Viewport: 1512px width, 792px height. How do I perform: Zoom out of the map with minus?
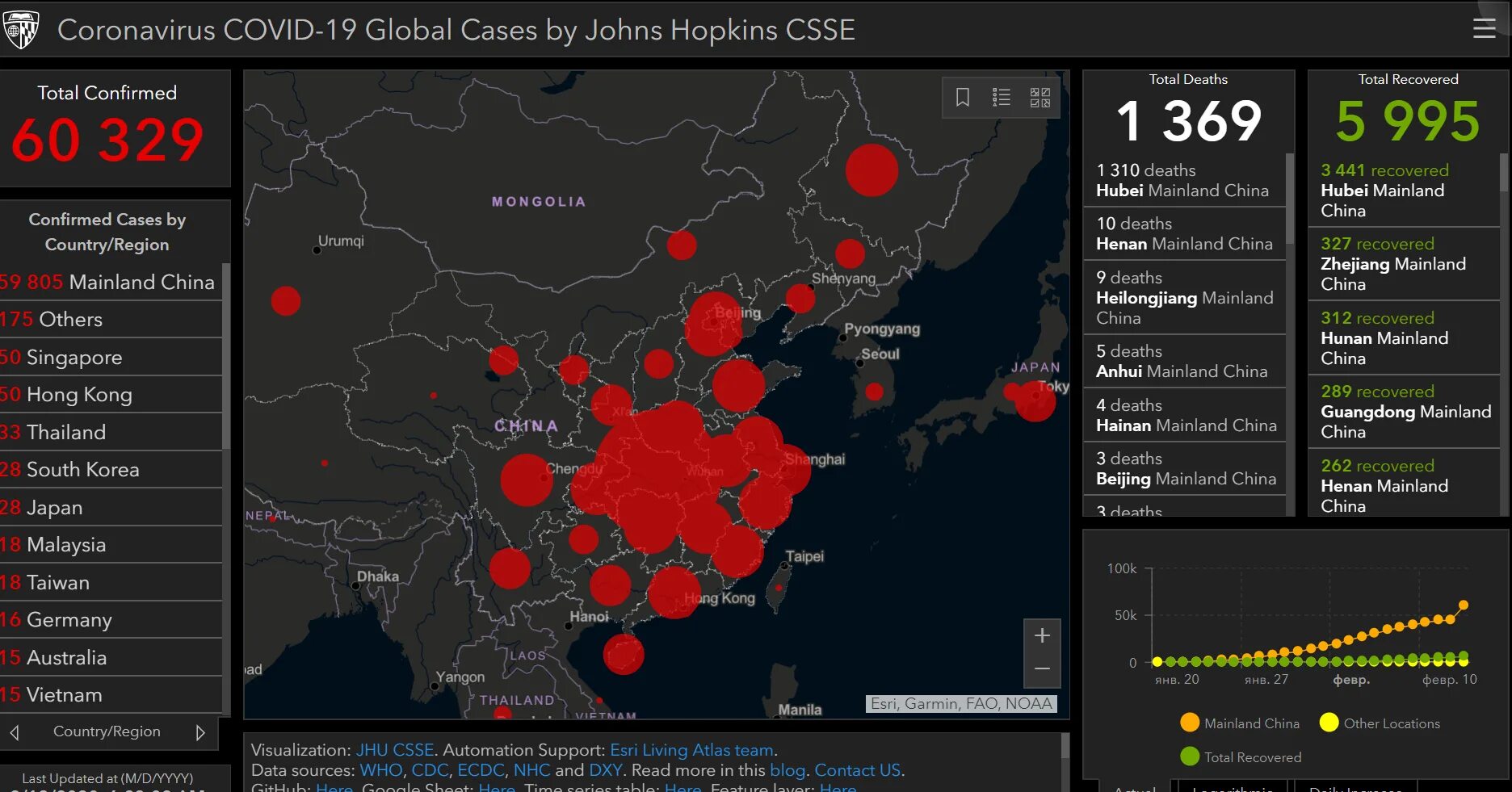(x=1042, y=669)
